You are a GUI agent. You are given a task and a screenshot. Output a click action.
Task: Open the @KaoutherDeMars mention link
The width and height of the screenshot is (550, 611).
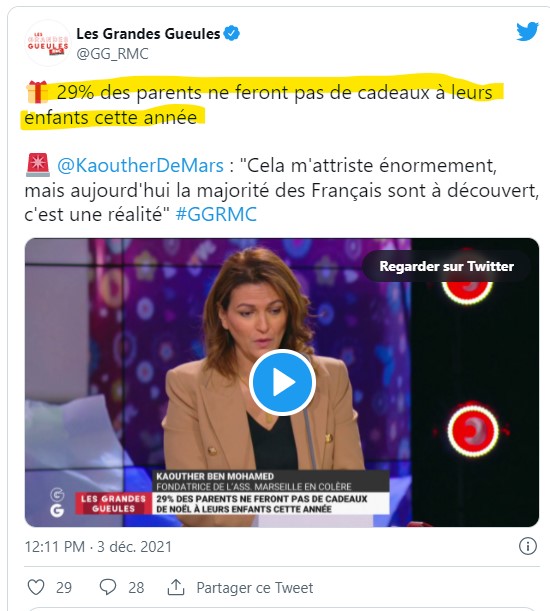click(140, 166)
